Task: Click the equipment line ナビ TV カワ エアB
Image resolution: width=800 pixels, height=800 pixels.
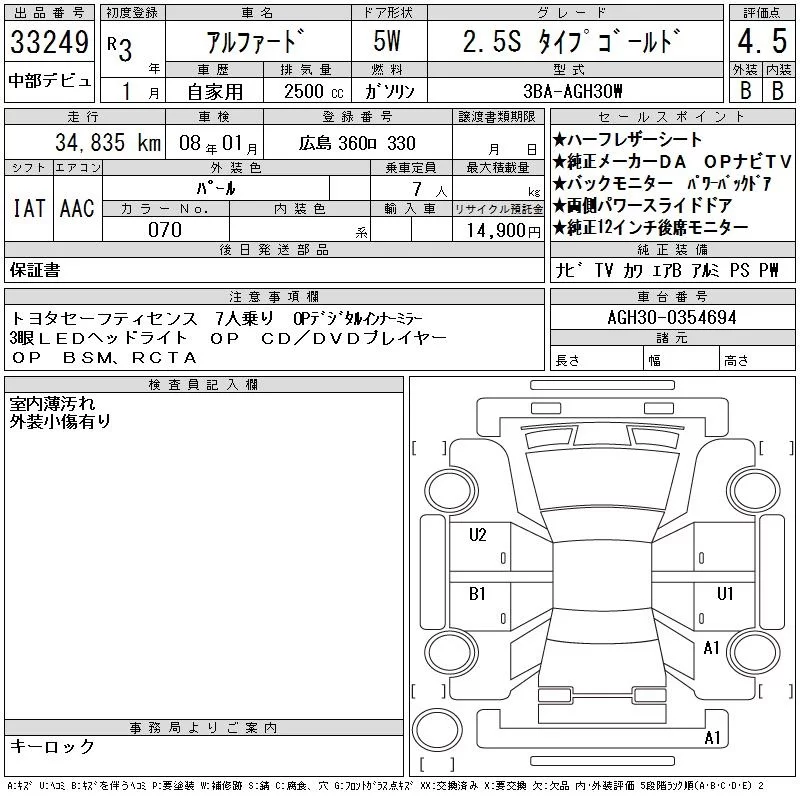Action: click(618, 270)
